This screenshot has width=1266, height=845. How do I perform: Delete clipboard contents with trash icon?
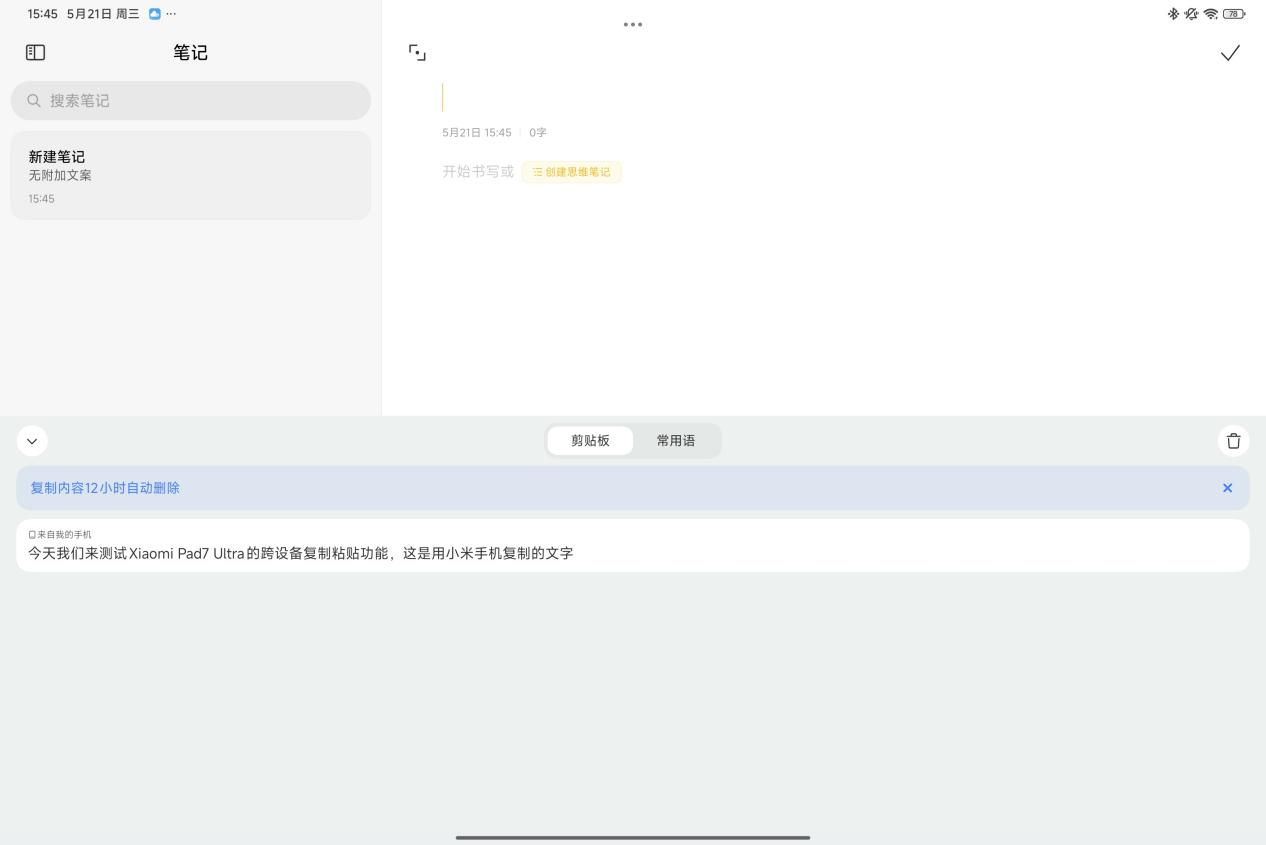click(x=1233, y=441)
